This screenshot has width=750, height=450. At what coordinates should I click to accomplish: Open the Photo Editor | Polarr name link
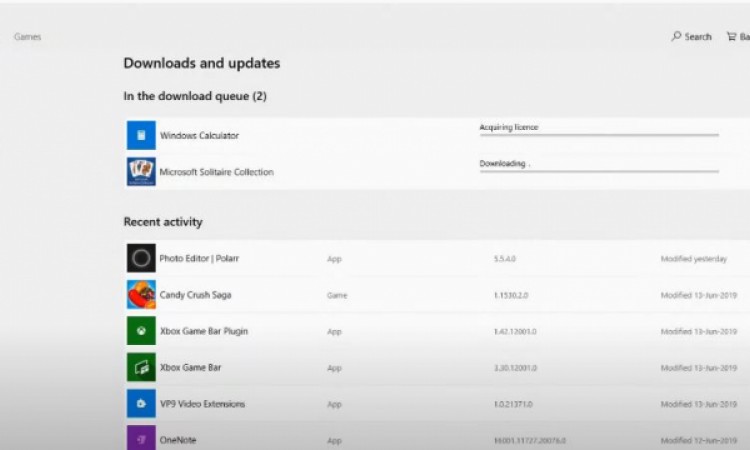[199, 258]
